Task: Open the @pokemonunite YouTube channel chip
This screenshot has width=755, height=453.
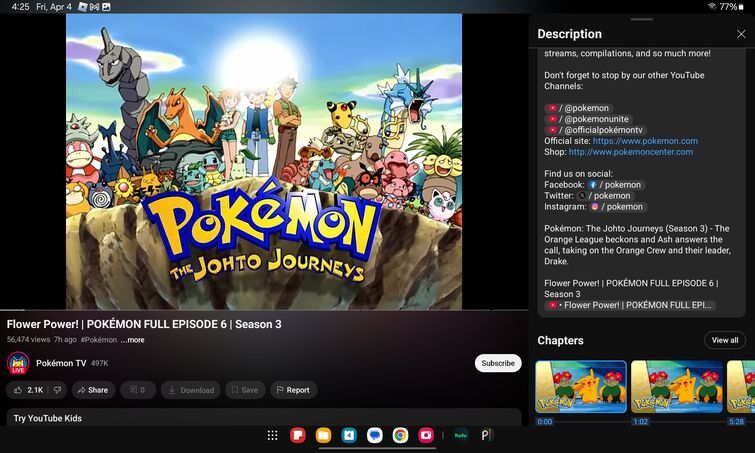Action: [587, 119]
